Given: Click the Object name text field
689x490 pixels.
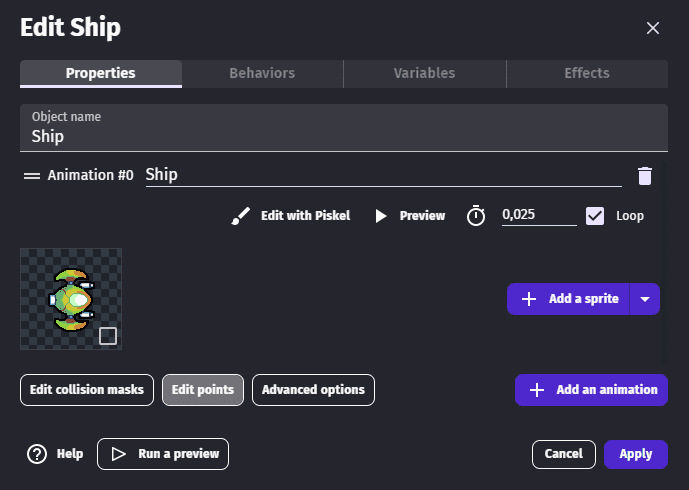Looking at the screenshot, I should click(343, 136).
